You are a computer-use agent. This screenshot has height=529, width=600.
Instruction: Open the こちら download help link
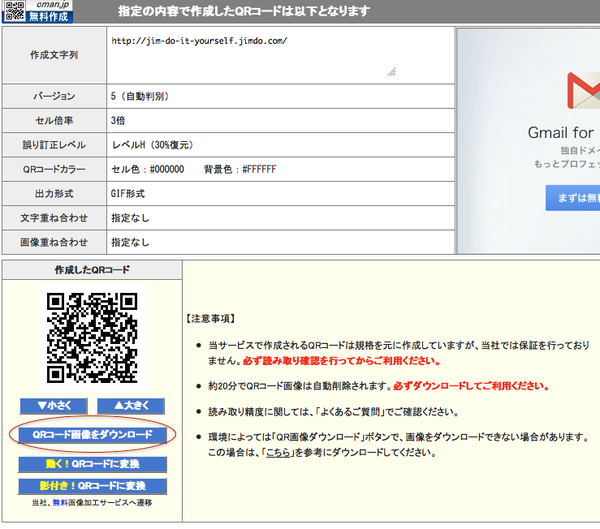[278, 452]
